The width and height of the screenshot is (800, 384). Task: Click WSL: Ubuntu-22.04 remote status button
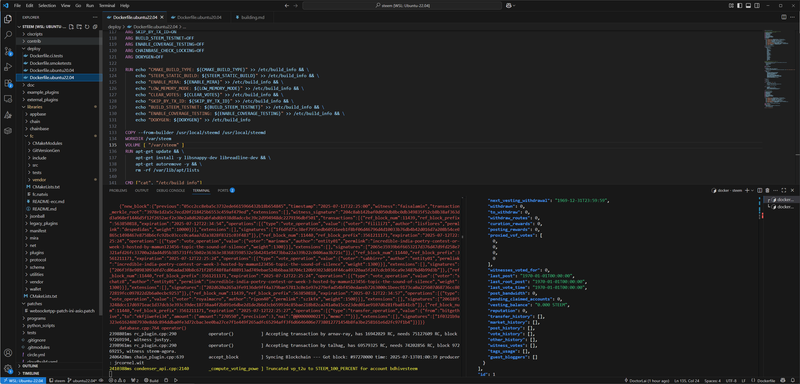coord(23,380)
